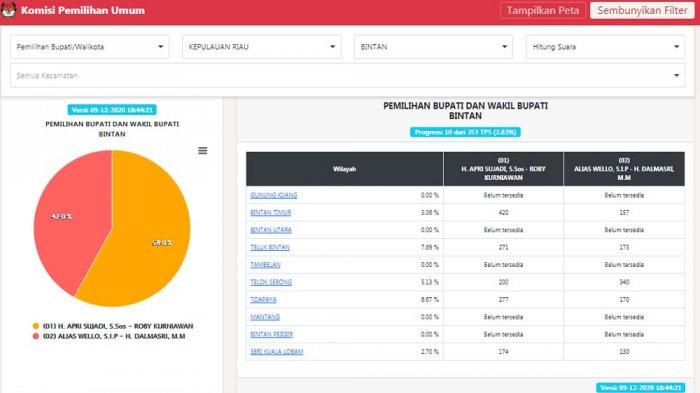
Task: Click the Sembunyikan Filter button
Action: point(642,10)
